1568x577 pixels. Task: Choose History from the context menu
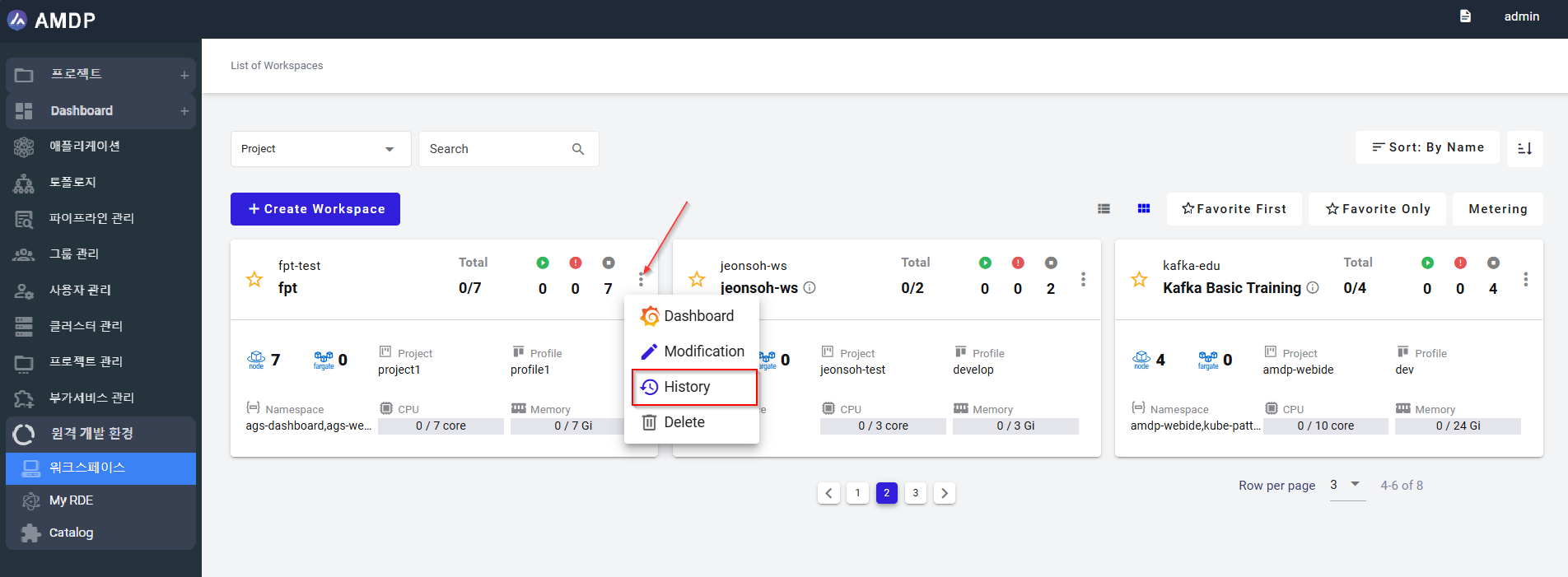point(692,387)
